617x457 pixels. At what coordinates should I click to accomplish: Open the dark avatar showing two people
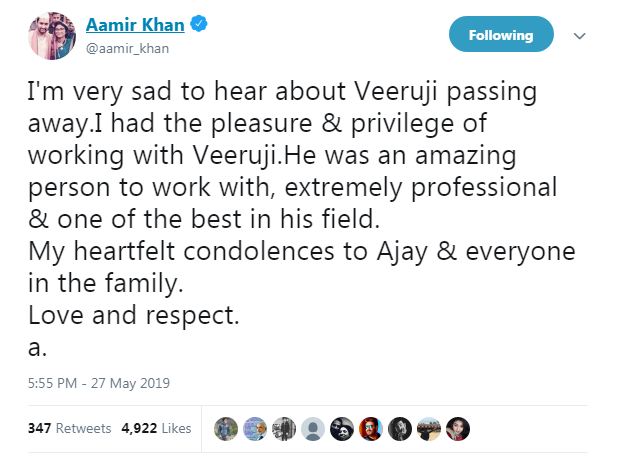click(342, 428)
